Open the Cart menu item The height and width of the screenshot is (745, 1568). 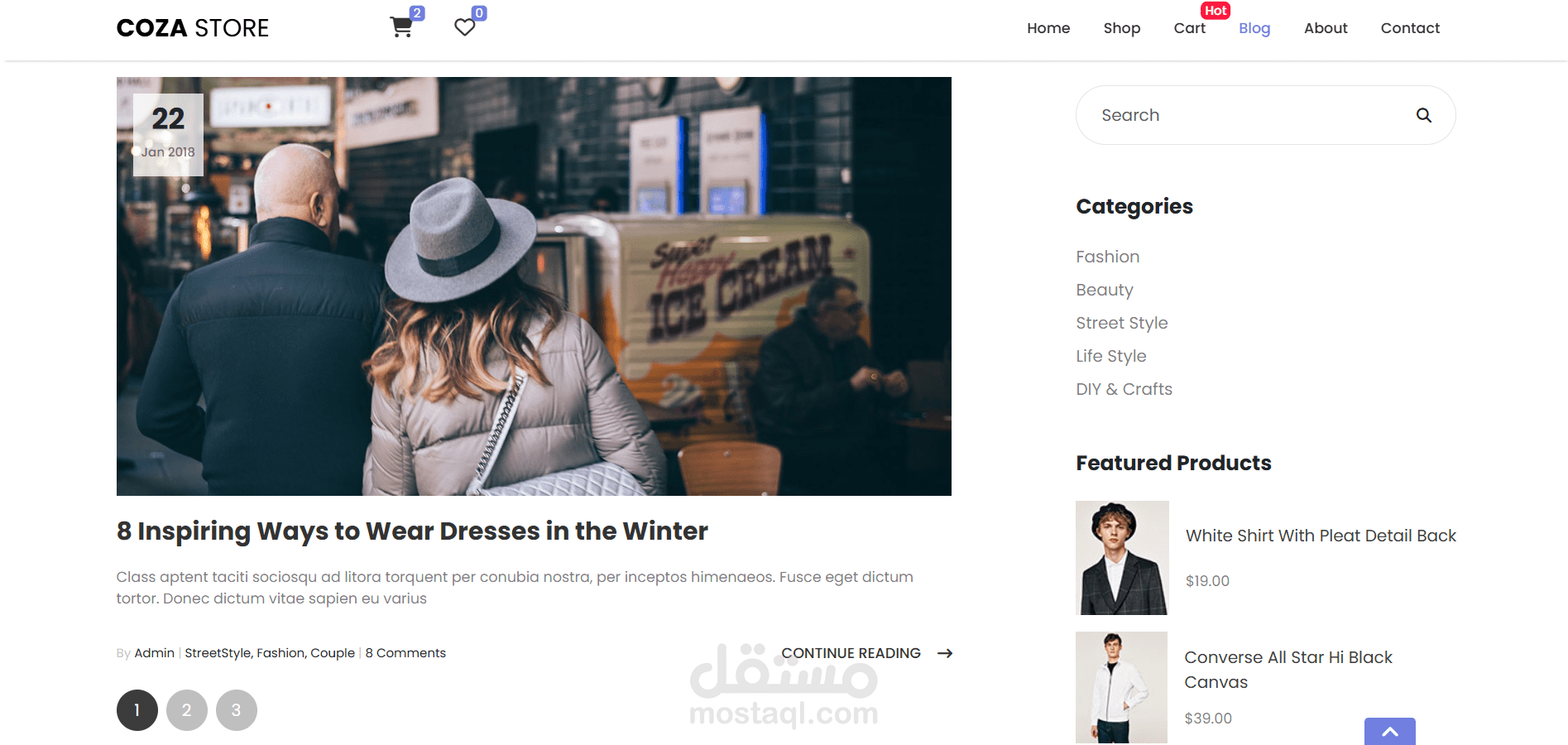point(1189,28)
